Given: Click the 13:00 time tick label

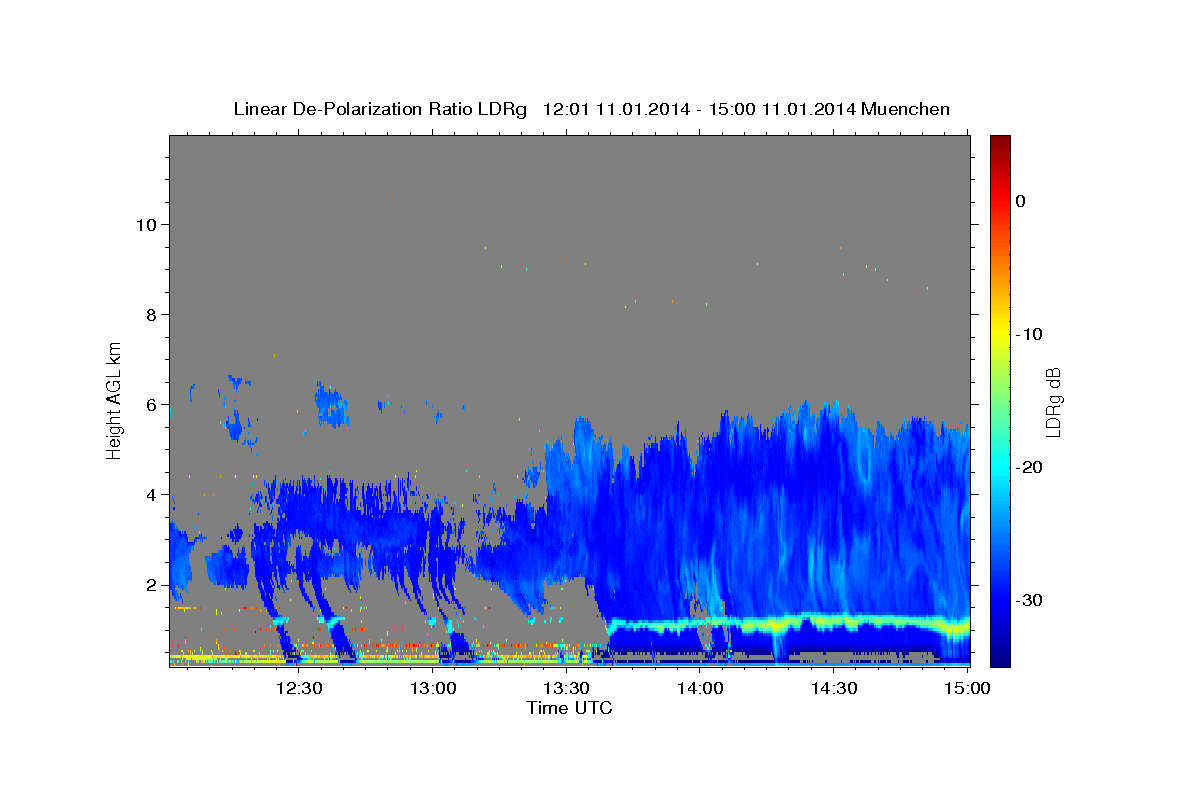Looking at the screenshot, I should pyautogui.click(x=432, y=688).
